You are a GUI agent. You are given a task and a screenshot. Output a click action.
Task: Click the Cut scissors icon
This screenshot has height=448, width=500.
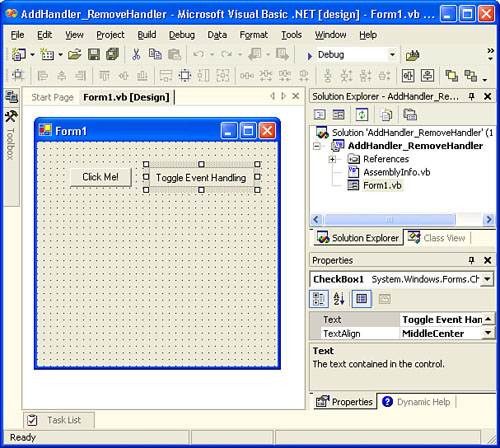coord(136,54)
